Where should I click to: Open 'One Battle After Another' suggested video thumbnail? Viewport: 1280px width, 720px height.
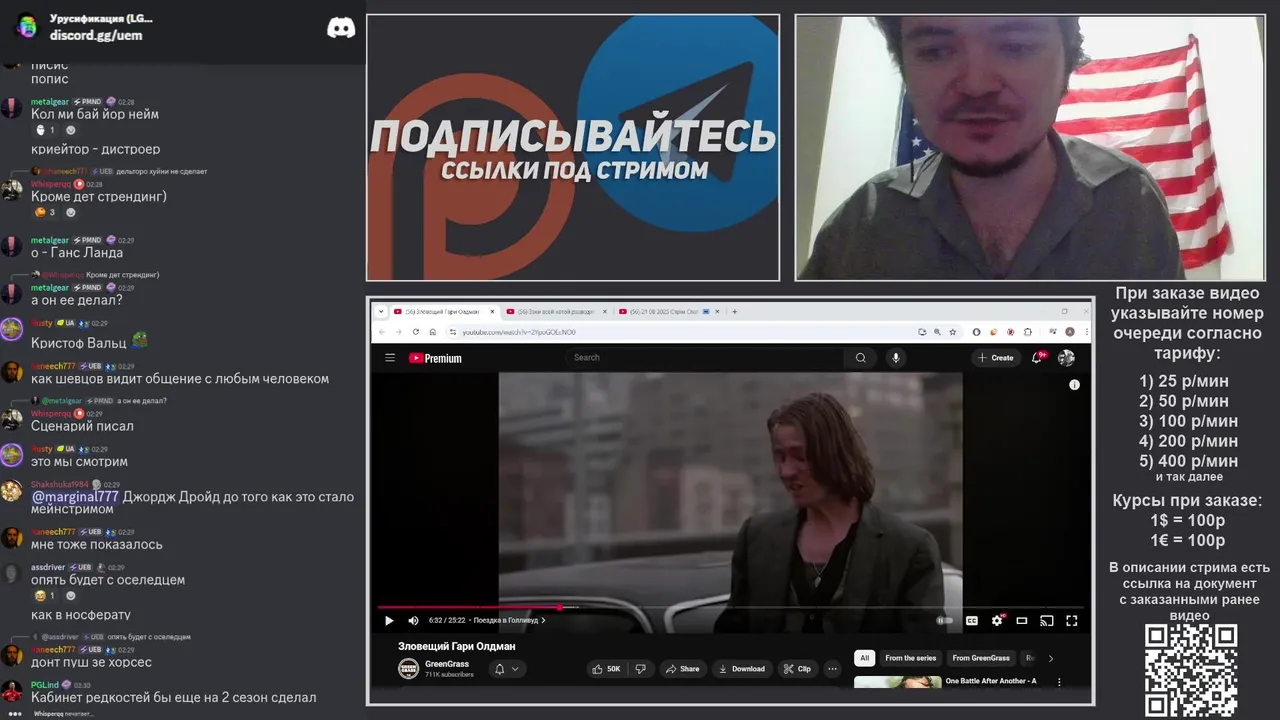point(897,683)
